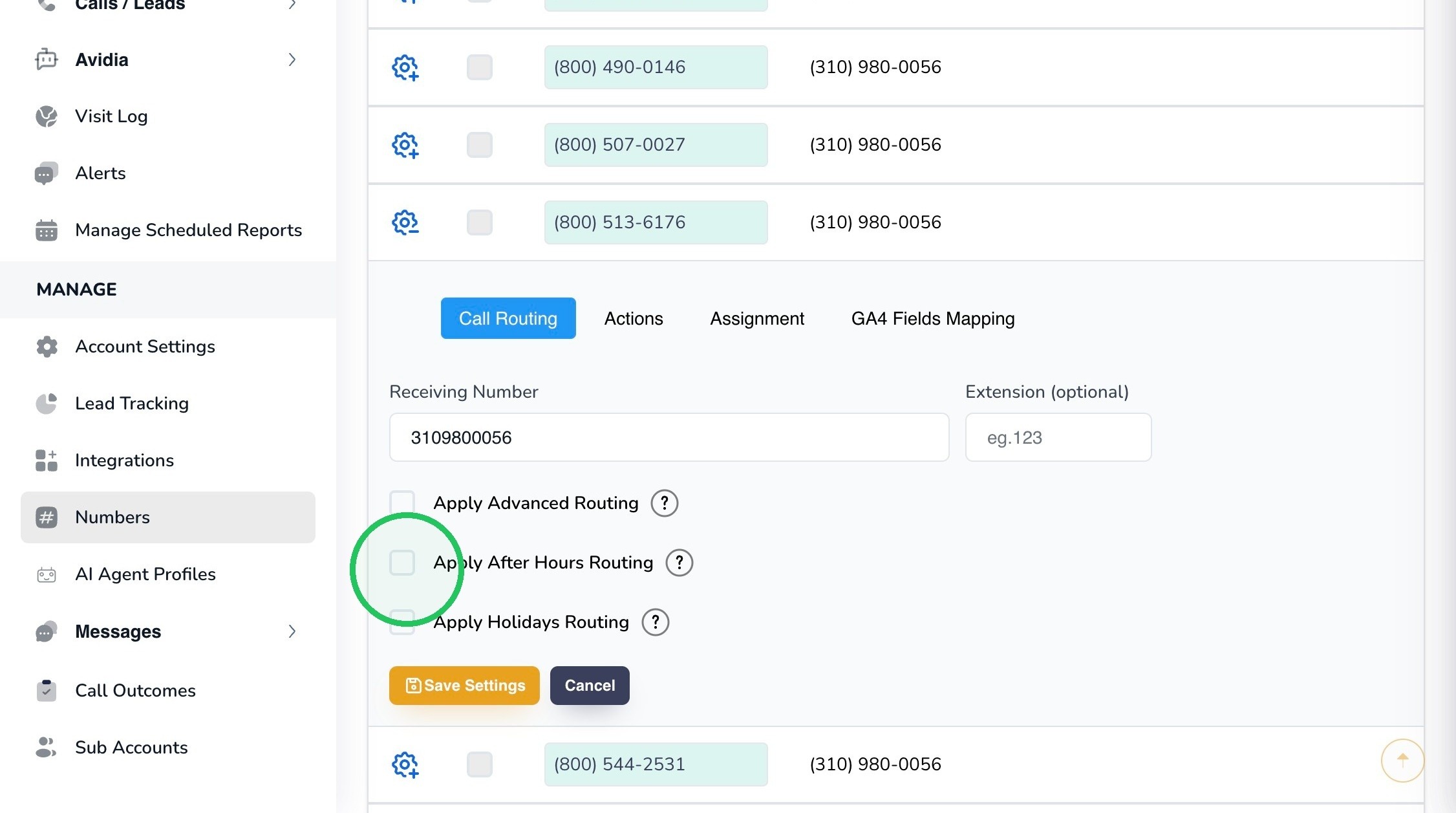Enable Apply After Hours Routing checkbox
This screenshot has height=813, width=1456.
(x=402, y=563)
